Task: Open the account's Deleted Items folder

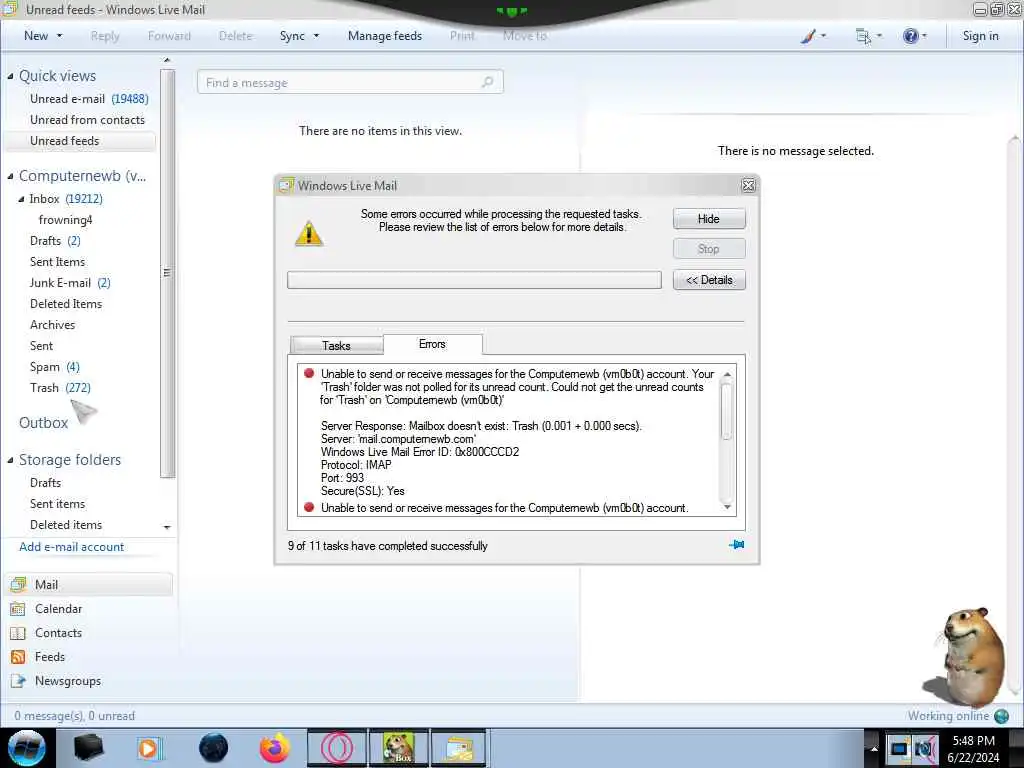Action: (65, 304)
